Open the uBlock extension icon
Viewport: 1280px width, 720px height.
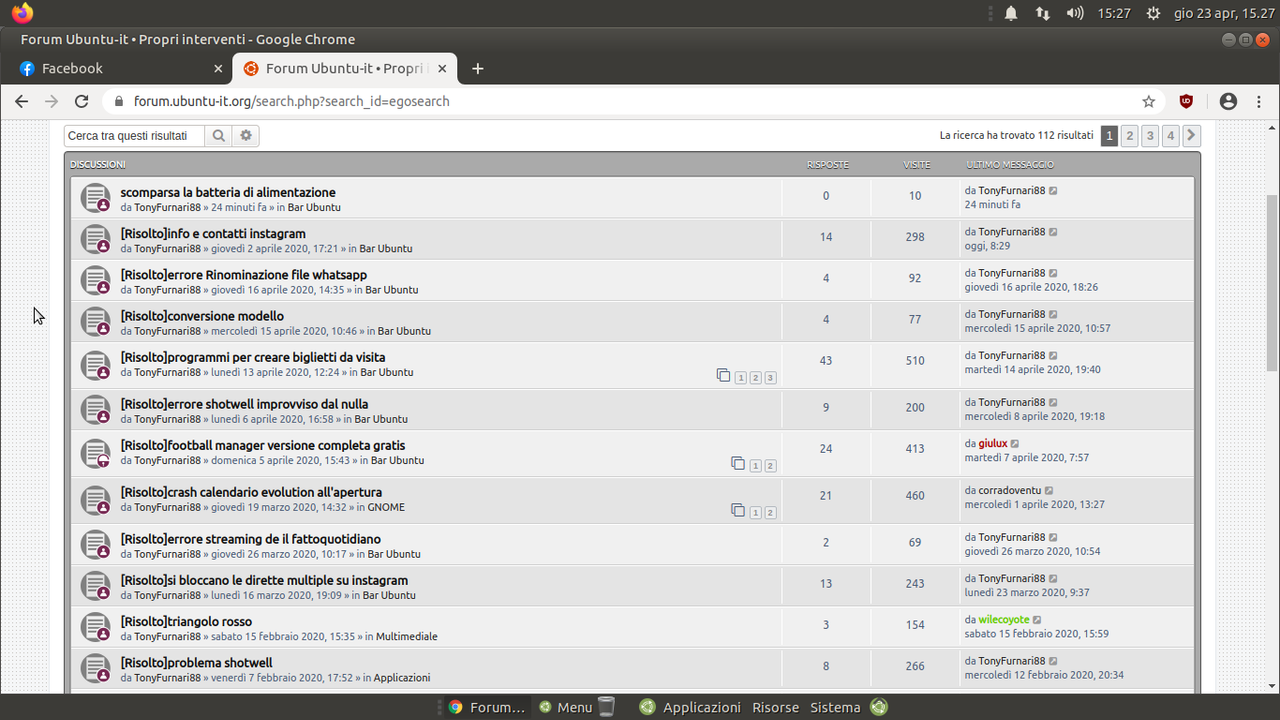tap(1187, 101)
